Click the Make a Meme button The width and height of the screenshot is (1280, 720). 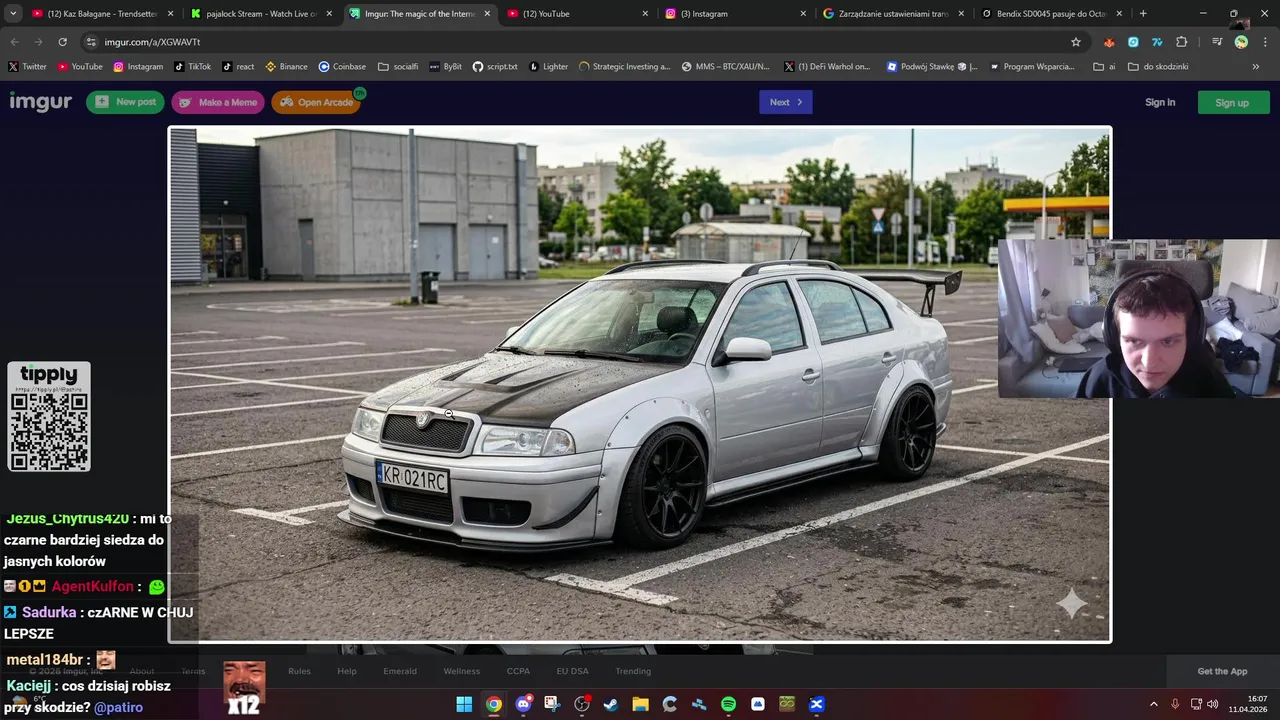coord(218,102)
